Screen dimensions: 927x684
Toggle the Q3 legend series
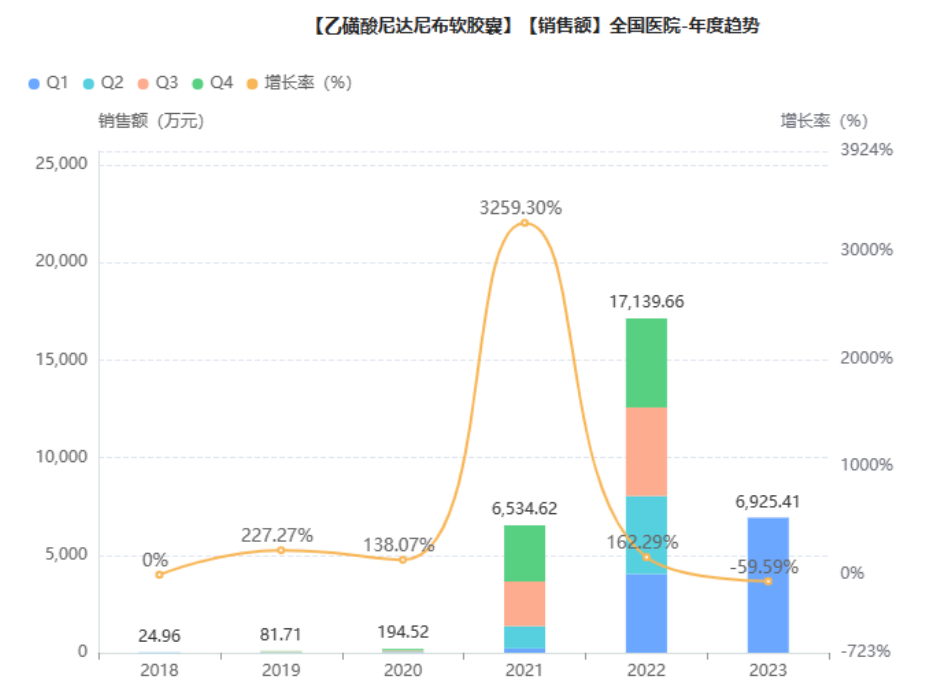tap(158, 83)
